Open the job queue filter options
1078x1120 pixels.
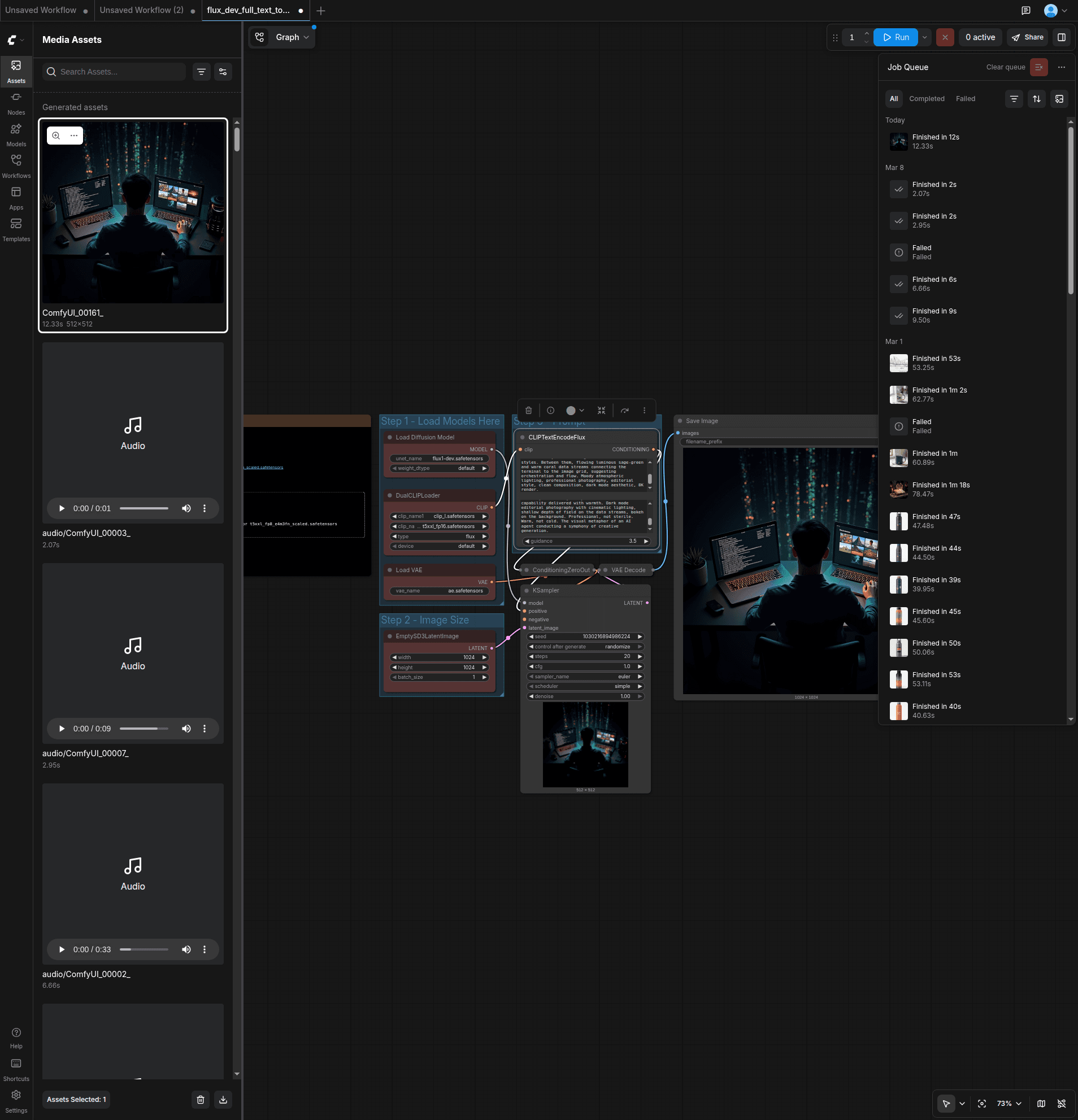pos(1014,98)
